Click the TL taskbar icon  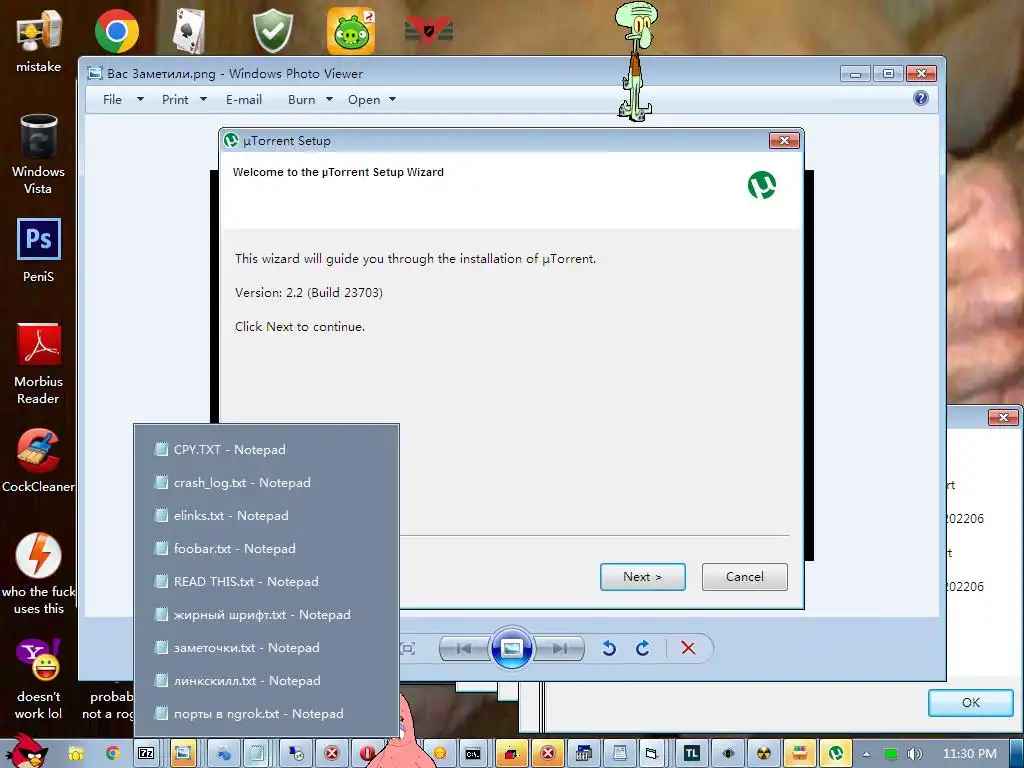tap(692, 754)
